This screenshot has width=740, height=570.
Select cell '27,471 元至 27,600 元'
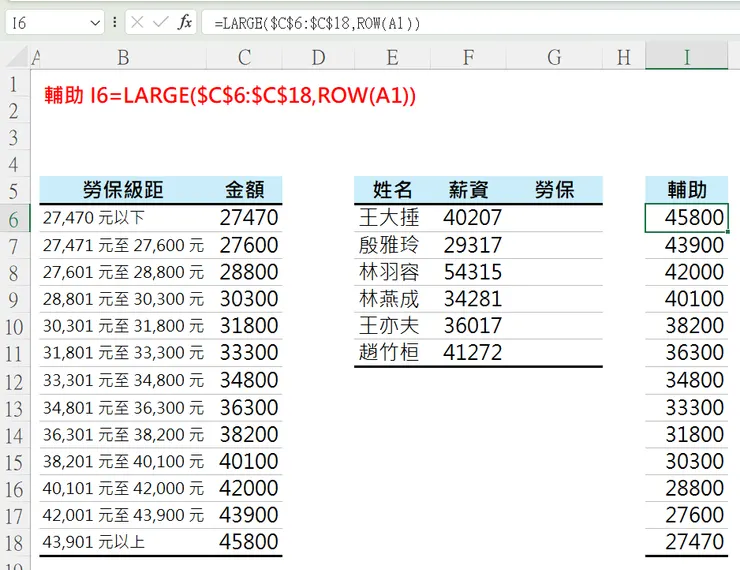(x=123, y=245)
